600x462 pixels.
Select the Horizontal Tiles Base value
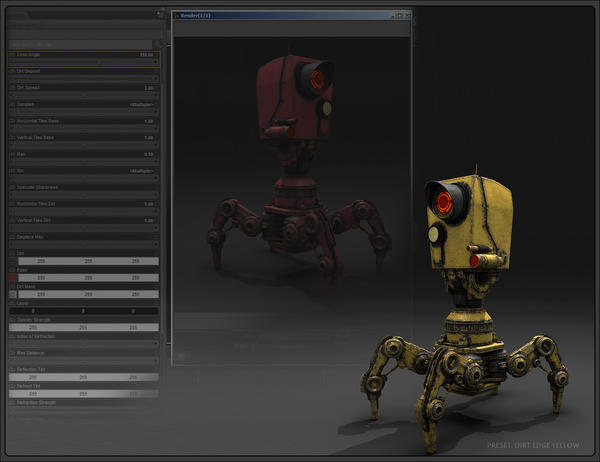click(149, 121)
